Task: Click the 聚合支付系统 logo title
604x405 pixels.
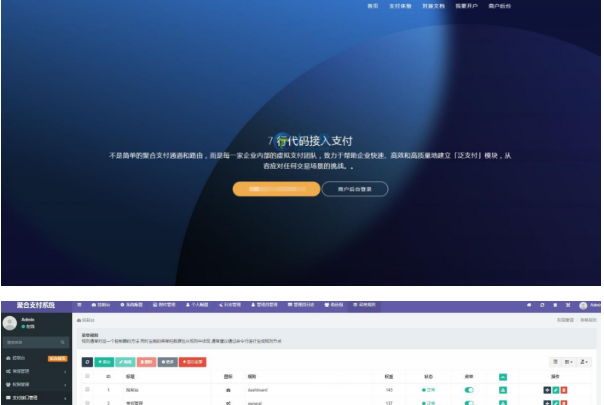Action: (x=36, y=305)
